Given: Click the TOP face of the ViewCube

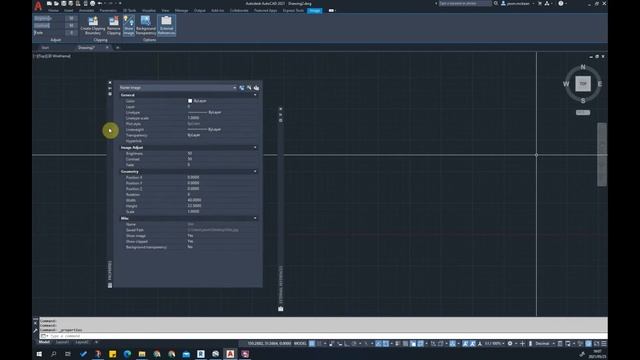Looking at the screenshot, I should pos(583,84).
